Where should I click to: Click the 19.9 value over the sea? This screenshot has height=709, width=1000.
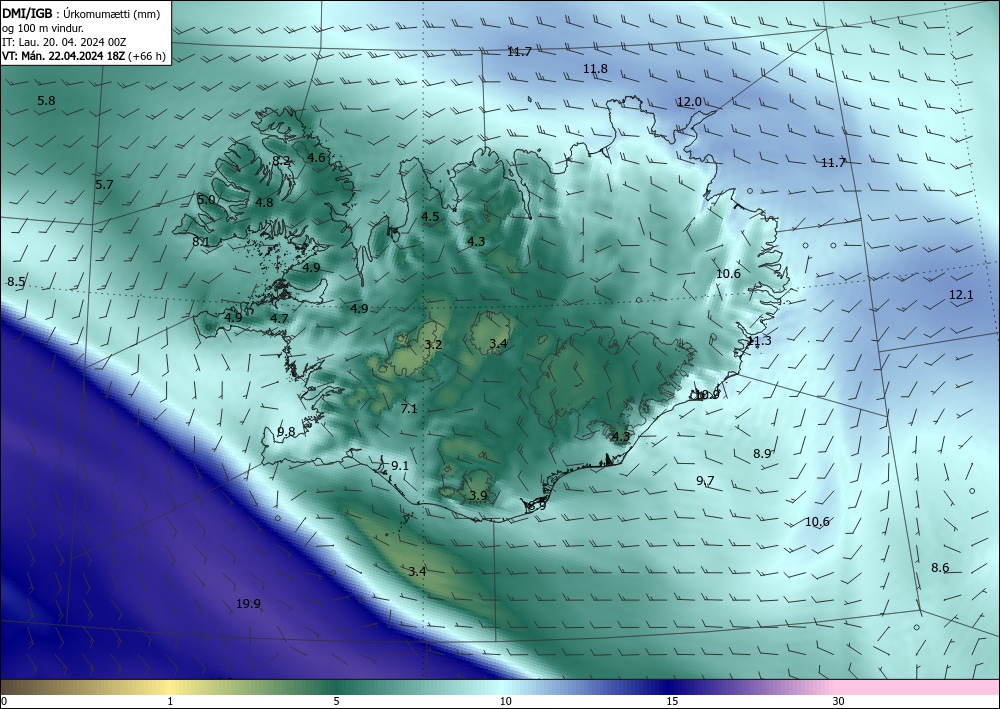248,604
